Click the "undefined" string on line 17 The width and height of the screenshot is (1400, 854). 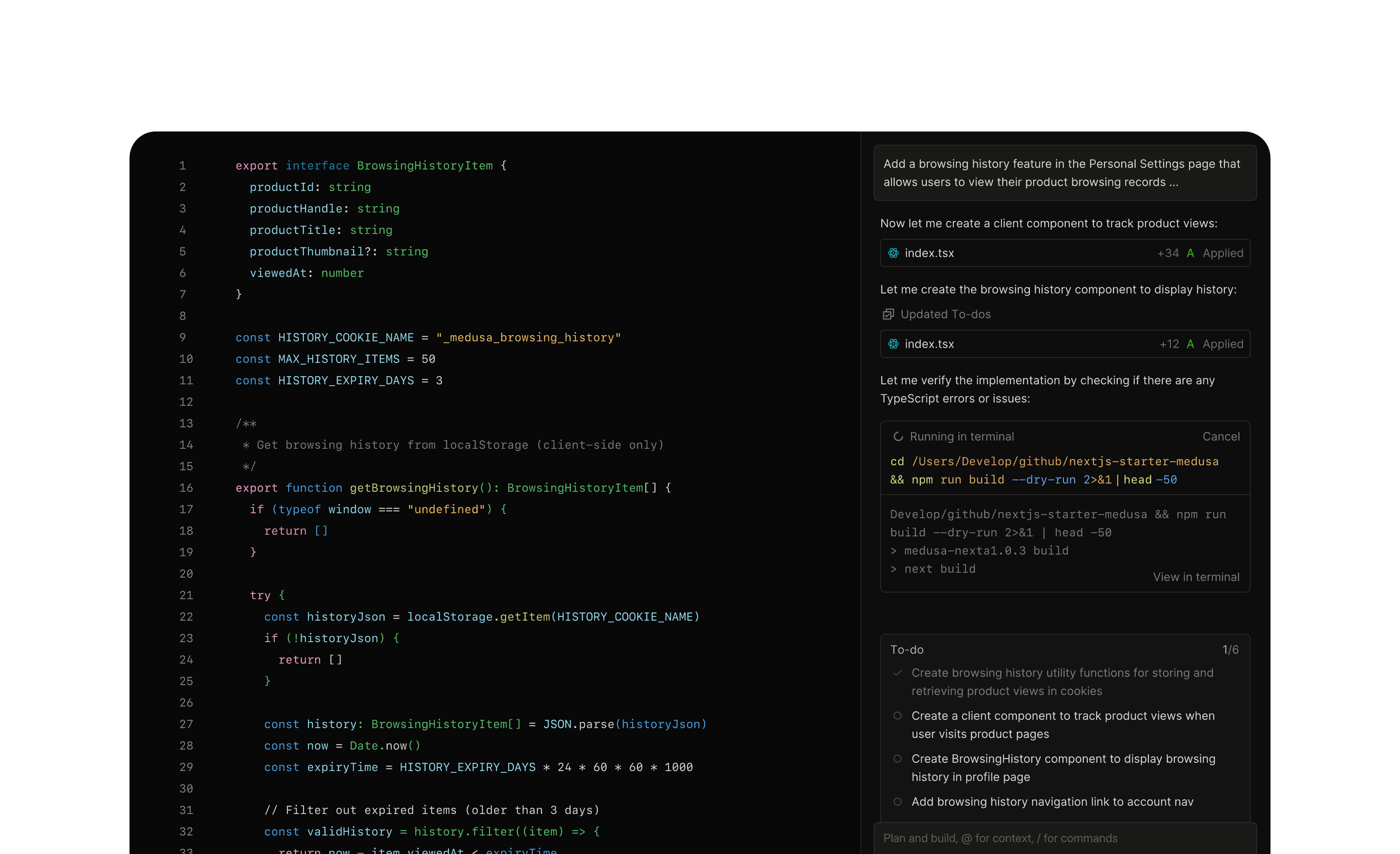[x=446, y=510]
